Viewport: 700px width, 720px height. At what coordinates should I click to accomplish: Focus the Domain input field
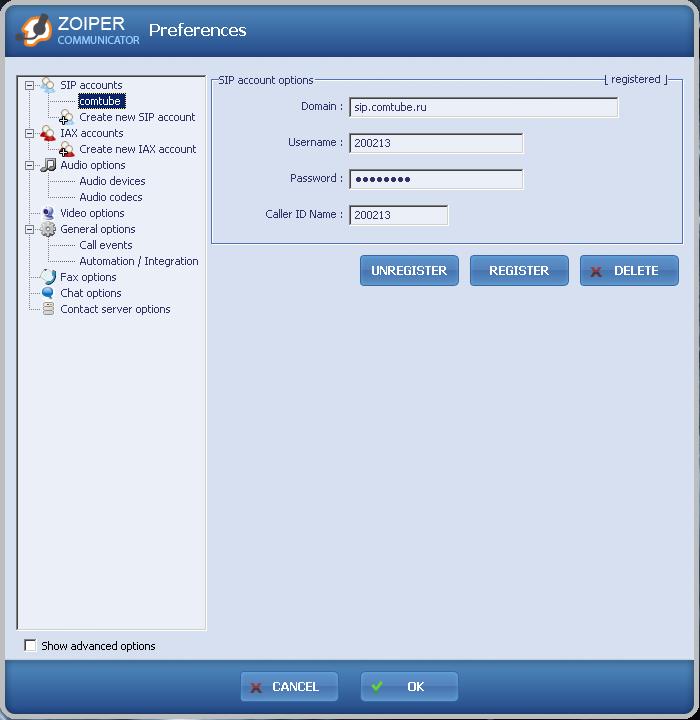pos(484,107)
